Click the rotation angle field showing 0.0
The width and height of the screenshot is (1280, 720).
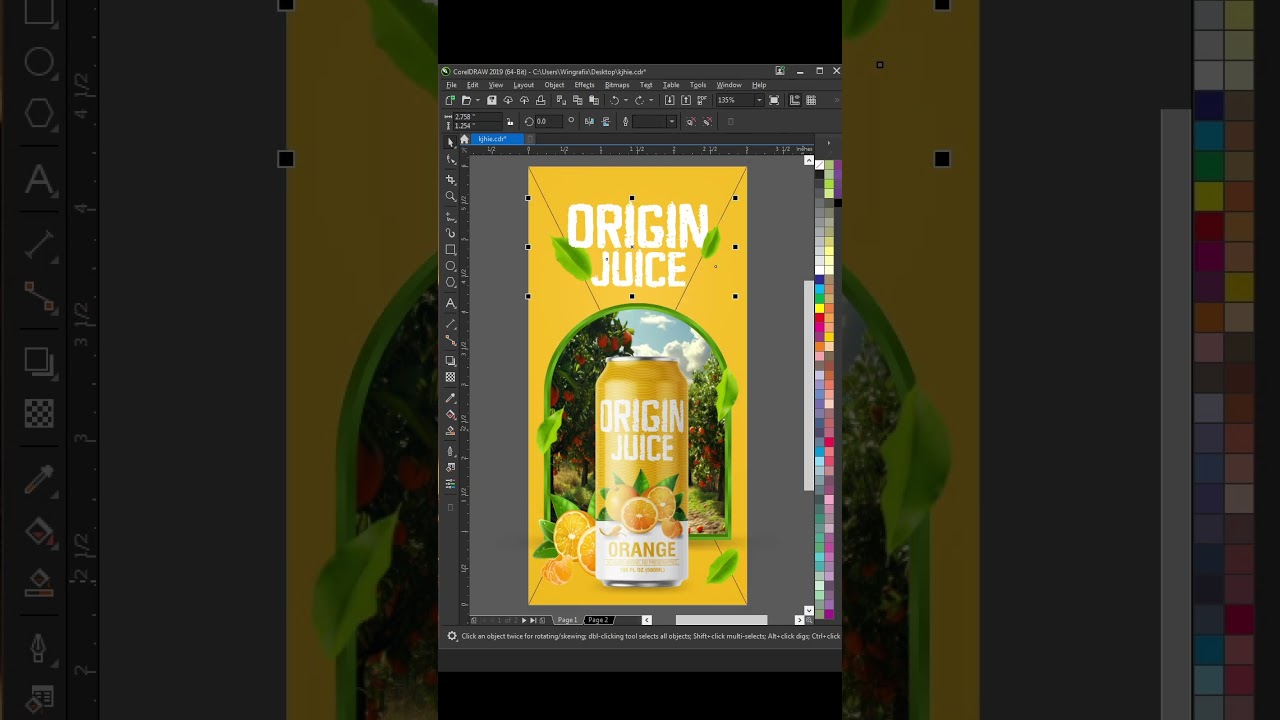click(x=548, y=121)
